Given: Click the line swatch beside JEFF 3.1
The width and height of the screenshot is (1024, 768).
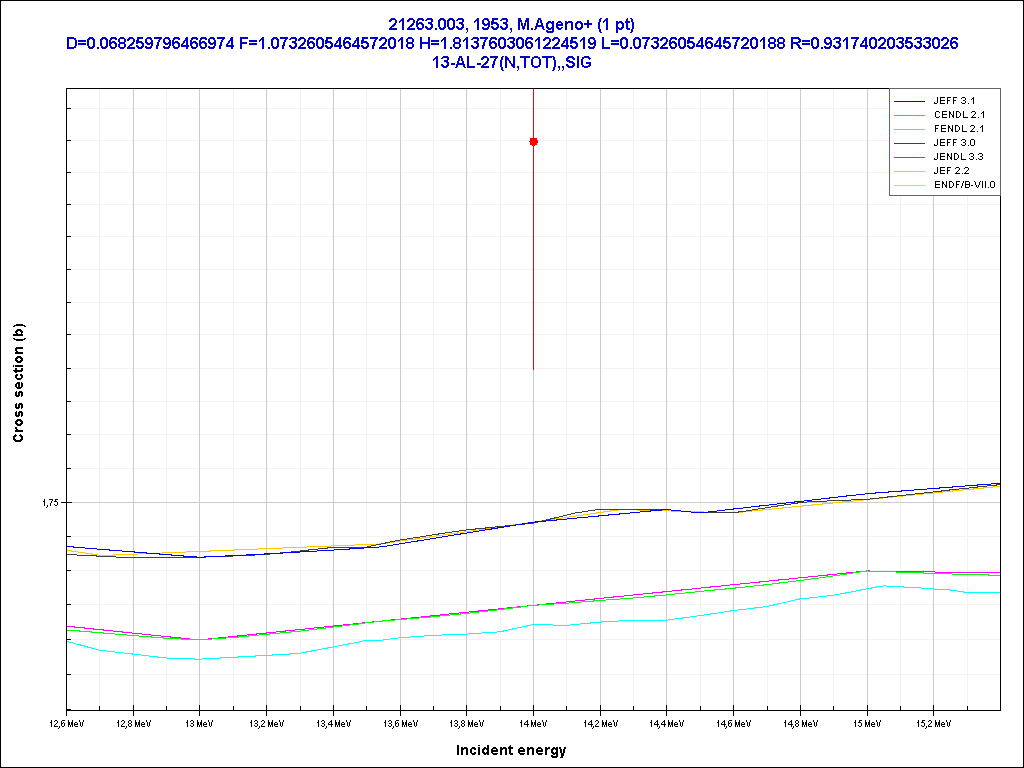Looking at the screenshot, I should (x=909, y=101).
